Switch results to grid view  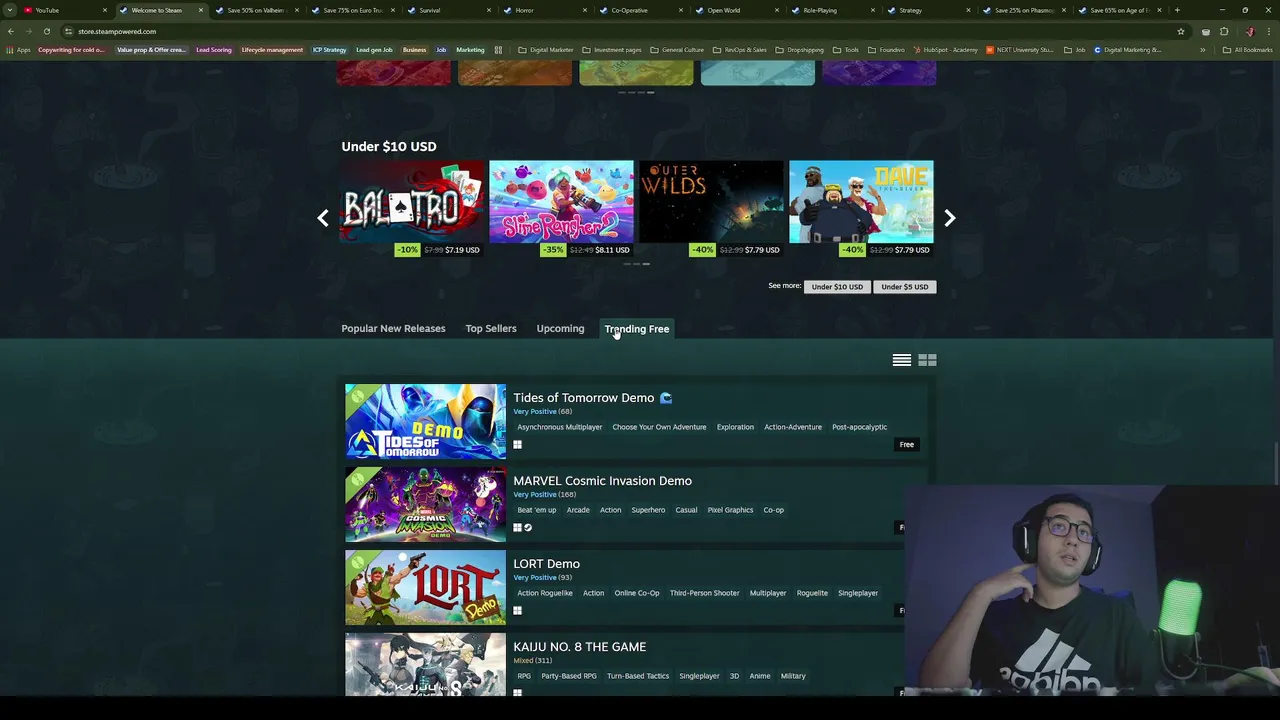(x=927, y=360)
